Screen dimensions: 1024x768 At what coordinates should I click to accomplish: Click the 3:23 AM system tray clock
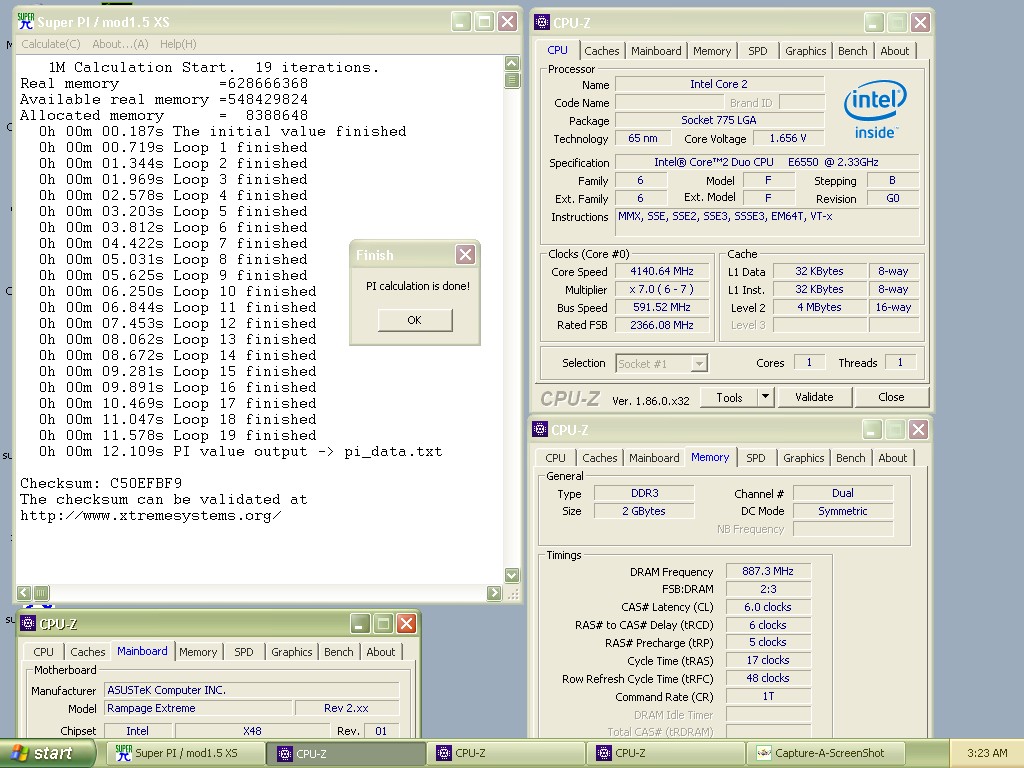point(987,753)
